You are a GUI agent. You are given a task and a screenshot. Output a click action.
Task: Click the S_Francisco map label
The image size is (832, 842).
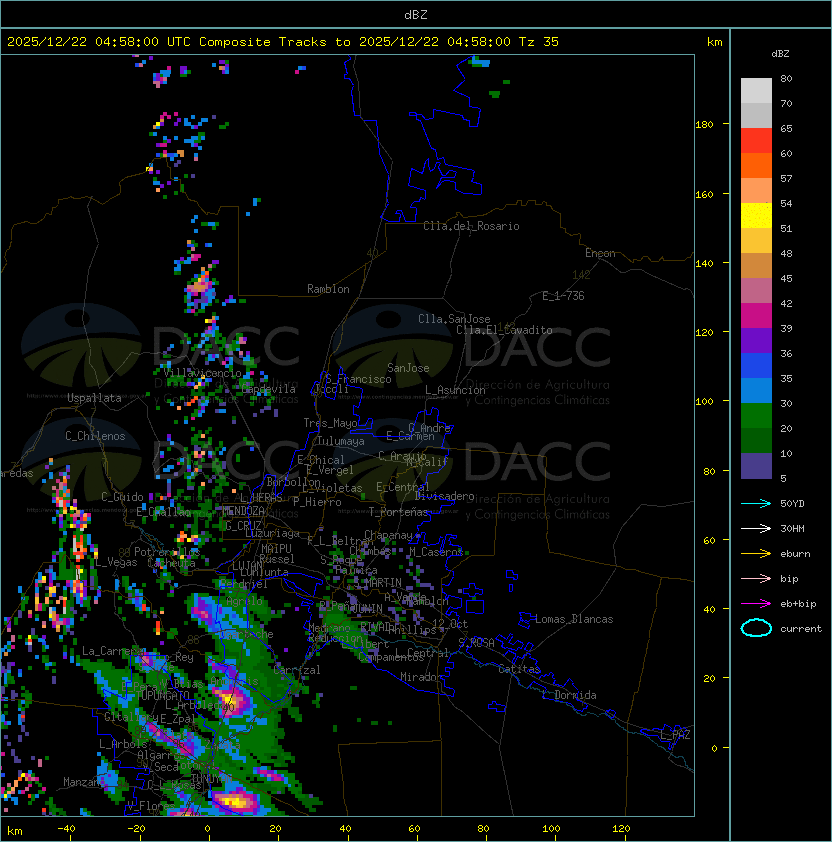tap(358, 379)
